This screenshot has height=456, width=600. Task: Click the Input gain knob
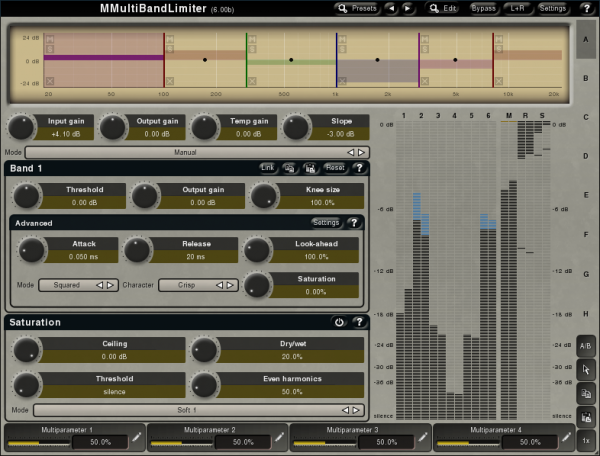(x=20, y=127)
